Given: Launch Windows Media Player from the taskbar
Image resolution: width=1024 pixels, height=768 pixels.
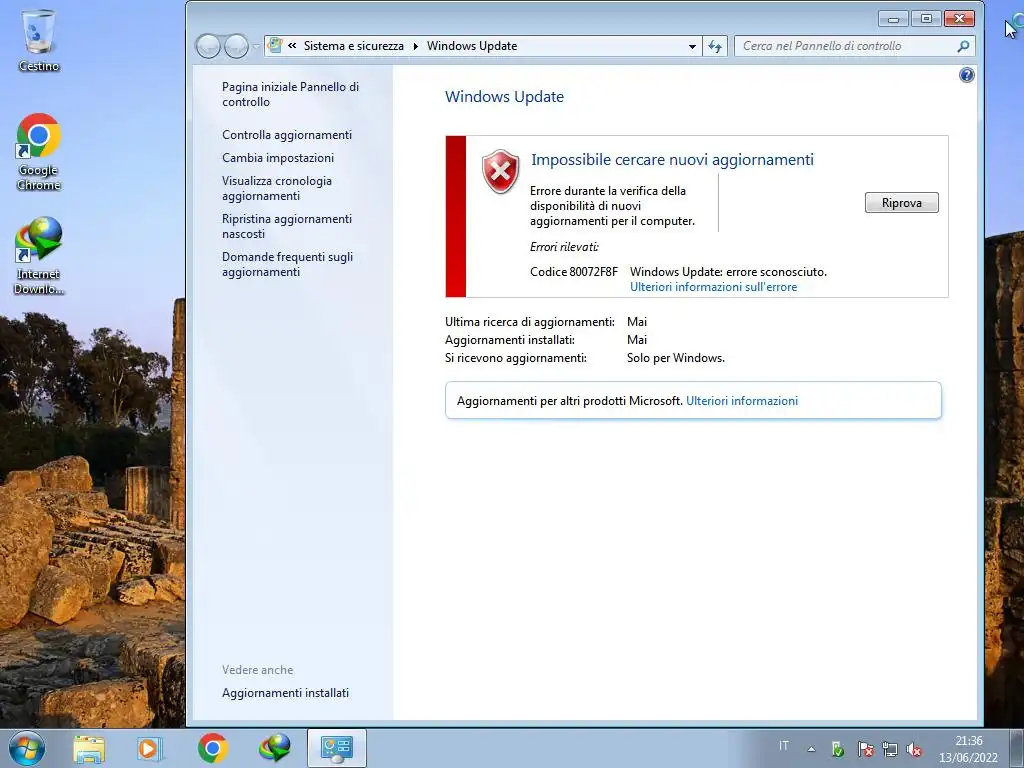Looking at the screenshot, I should click(150, 748).
